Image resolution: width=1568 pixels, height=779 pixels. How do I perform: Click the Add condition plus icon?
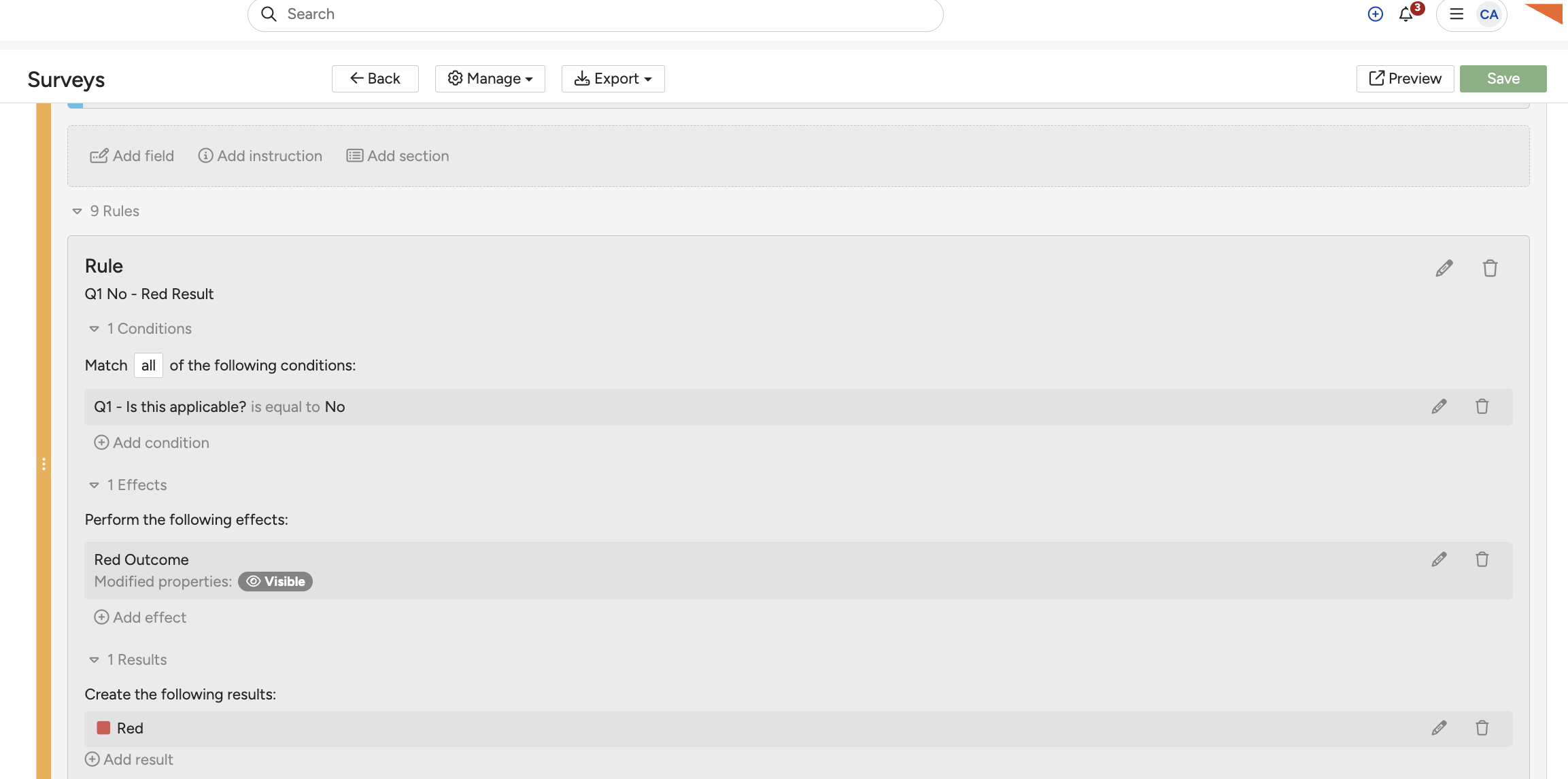tap(101, 443)
